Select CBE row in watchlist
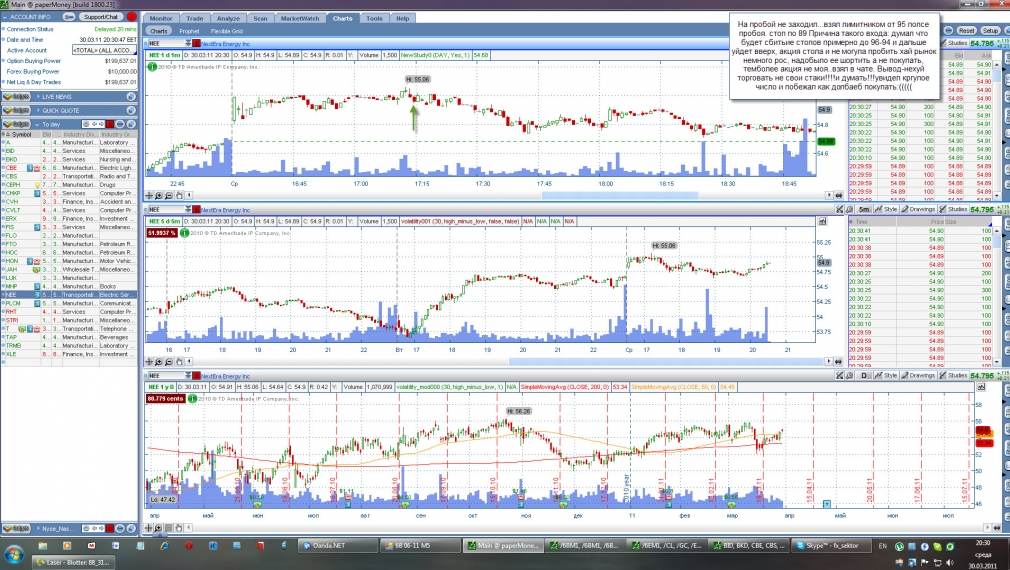1010x570 pixels. coord(69,167)
